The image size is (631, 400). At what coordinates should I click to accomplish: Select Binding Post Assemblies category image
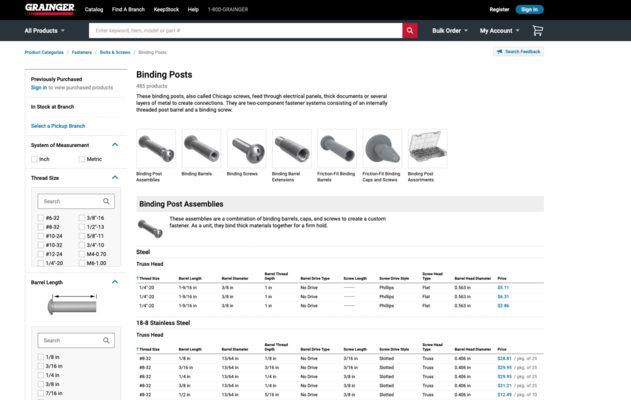tap(156, 148)
